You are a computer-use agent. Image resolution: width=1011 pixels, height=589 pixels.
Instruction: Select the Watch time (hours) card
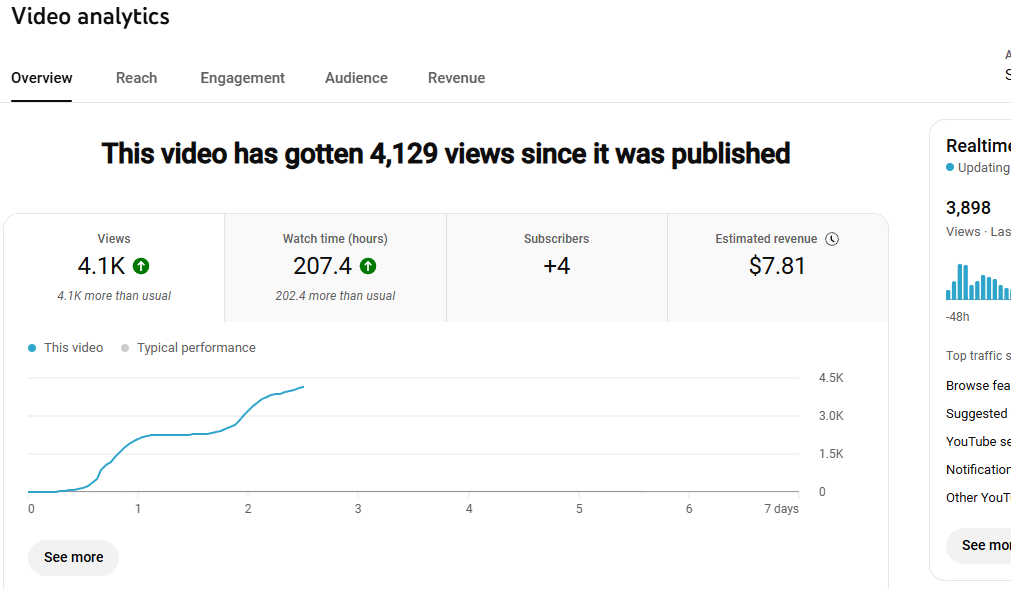pyautogui.click(x=335, y=267)
